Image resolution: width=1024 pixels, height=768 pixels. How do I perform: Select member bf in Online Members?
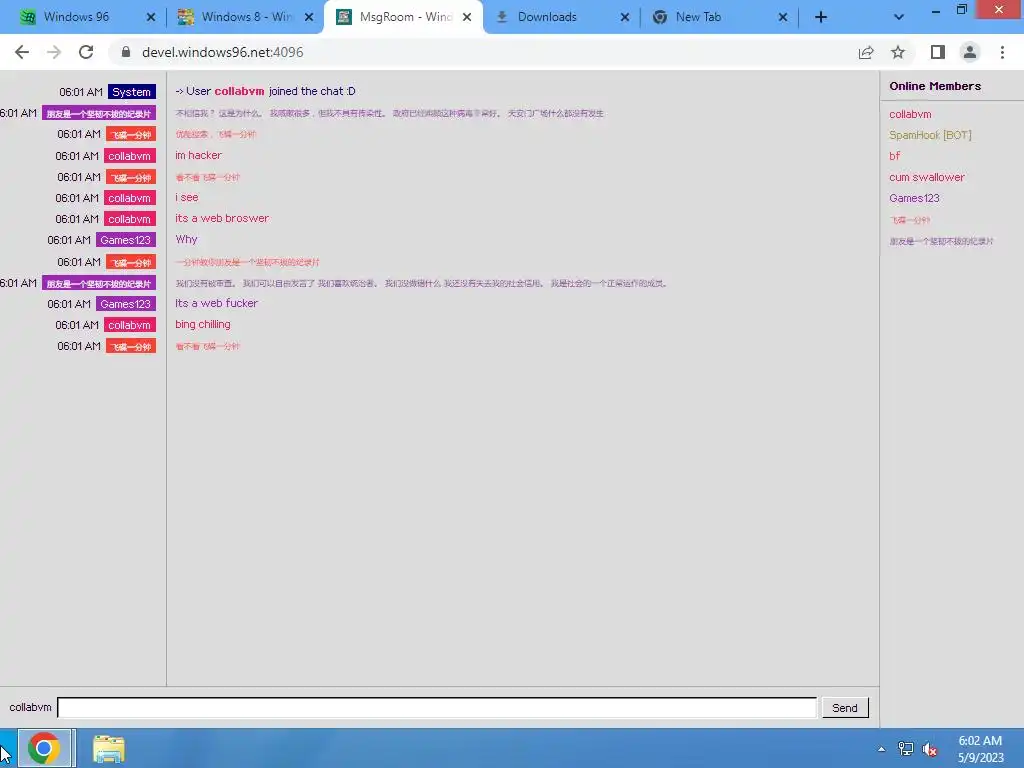point(895,156)
